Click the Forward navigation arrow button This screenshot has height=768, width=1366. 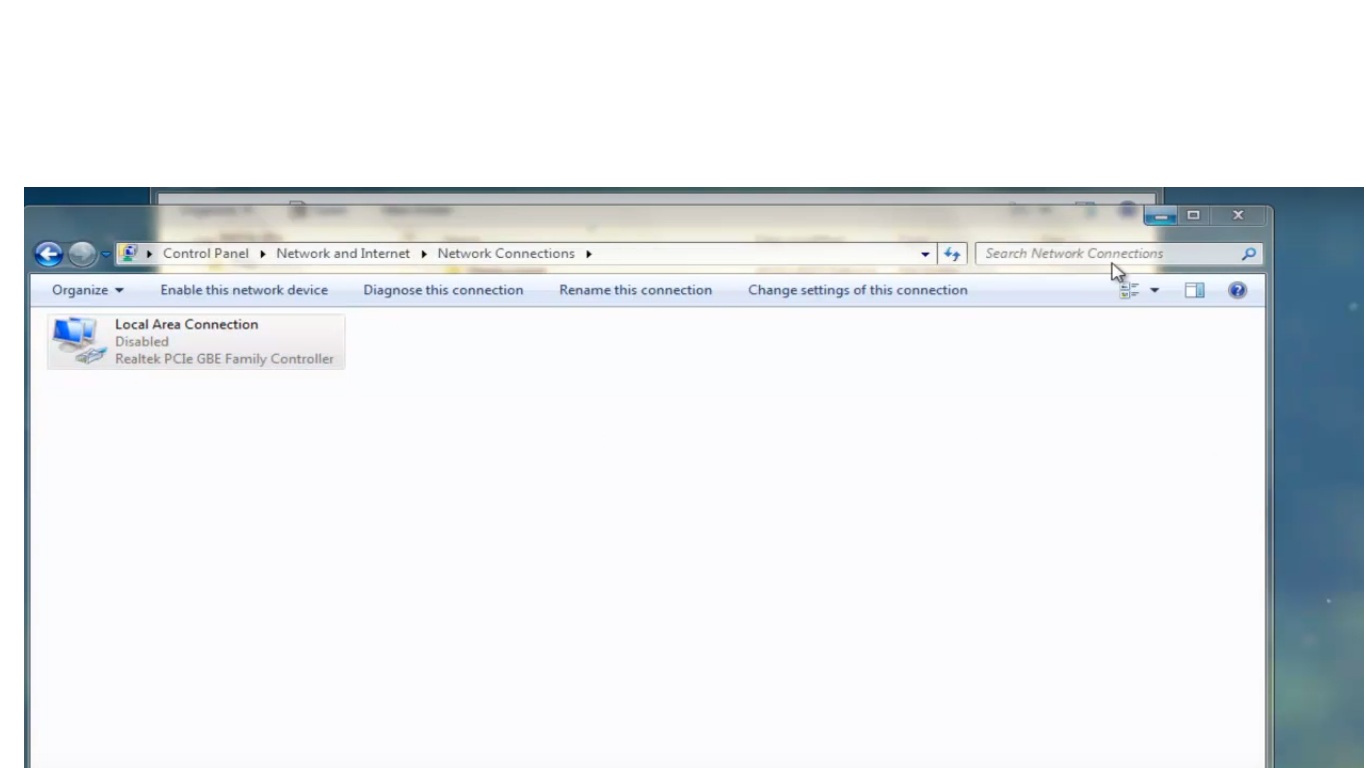81,254
